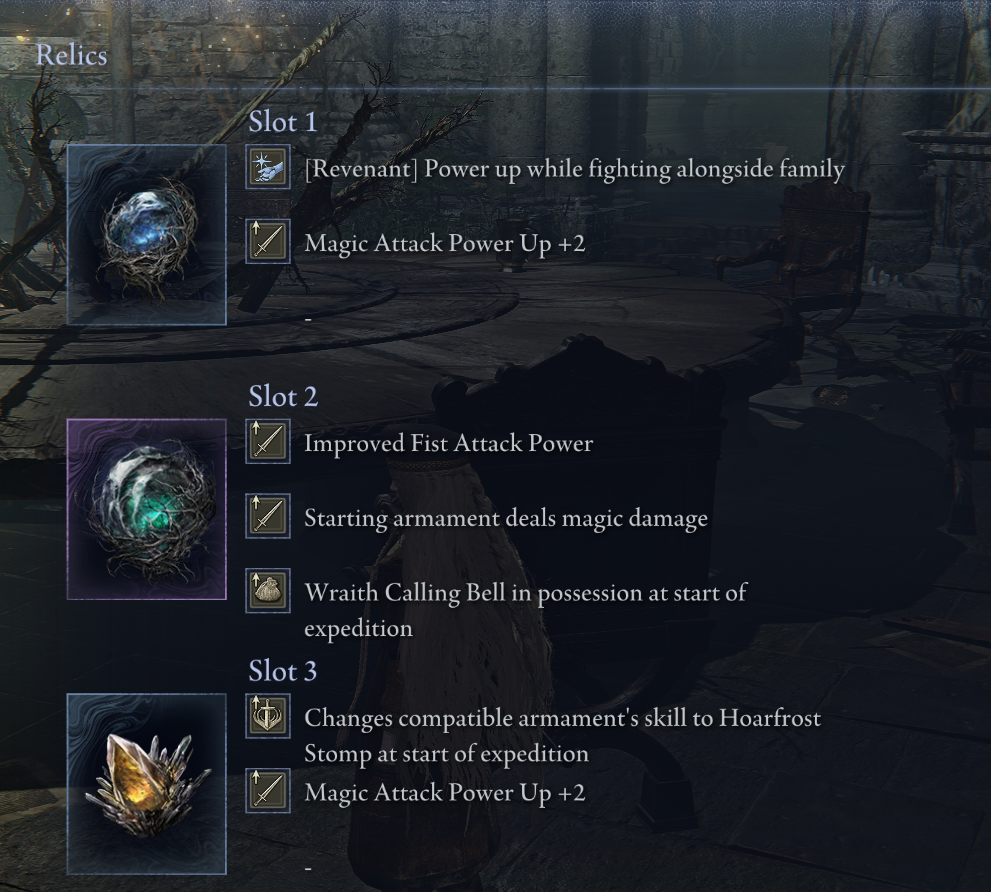Click the Revenant Power up while fighting text

click(575, 169)
